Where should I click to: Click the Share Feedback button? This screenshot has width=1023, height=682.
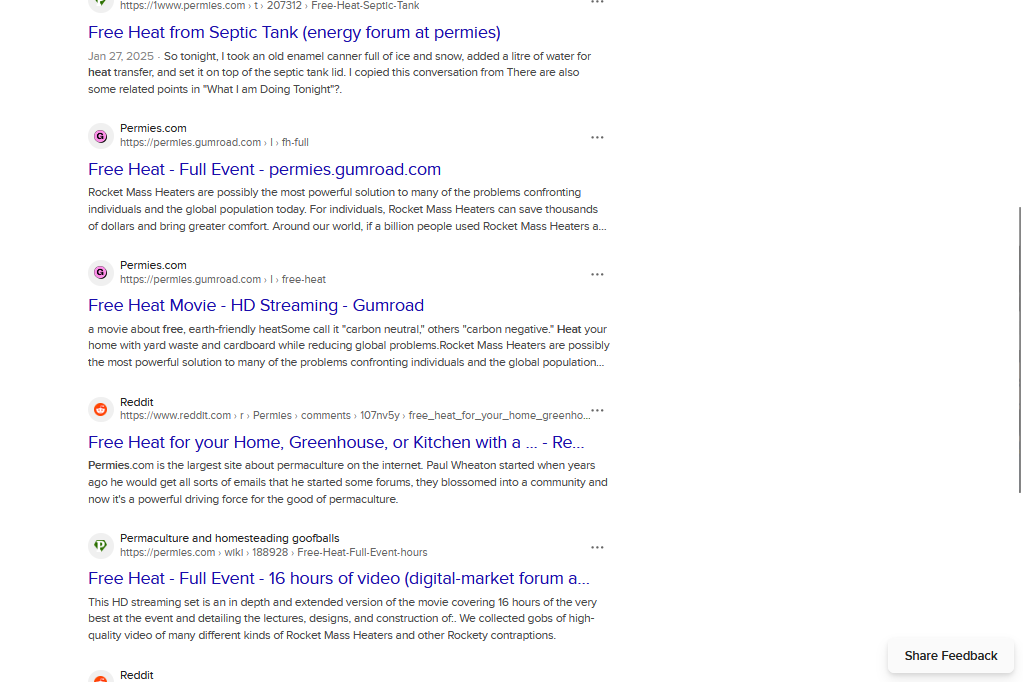(x=951, y=656)
